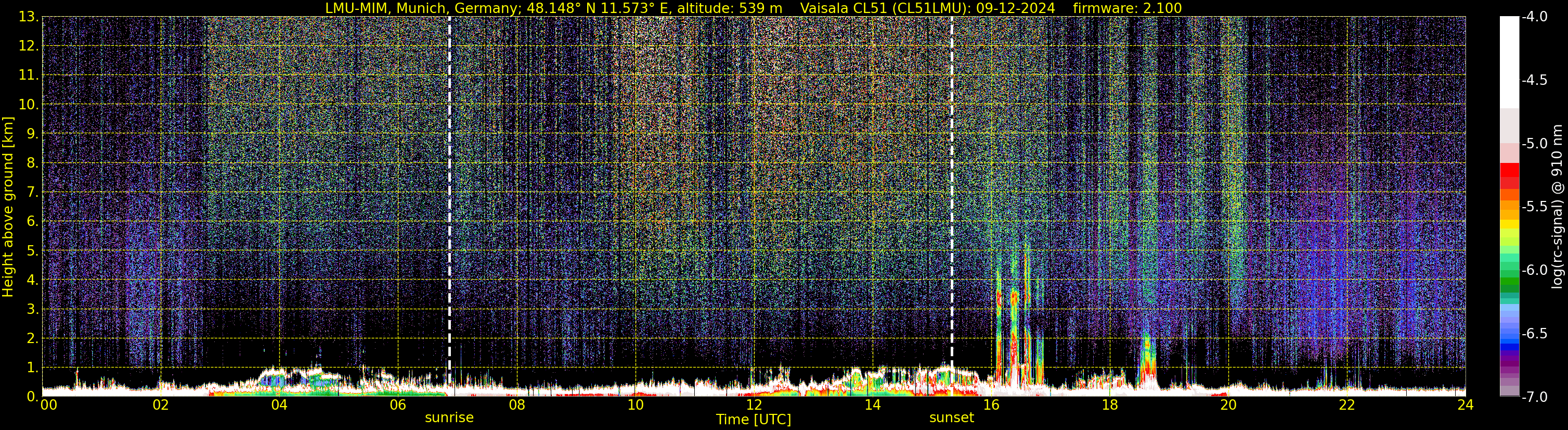Click the height axis tick label "1."
The image size is (1568, 430).
point(32,368)
